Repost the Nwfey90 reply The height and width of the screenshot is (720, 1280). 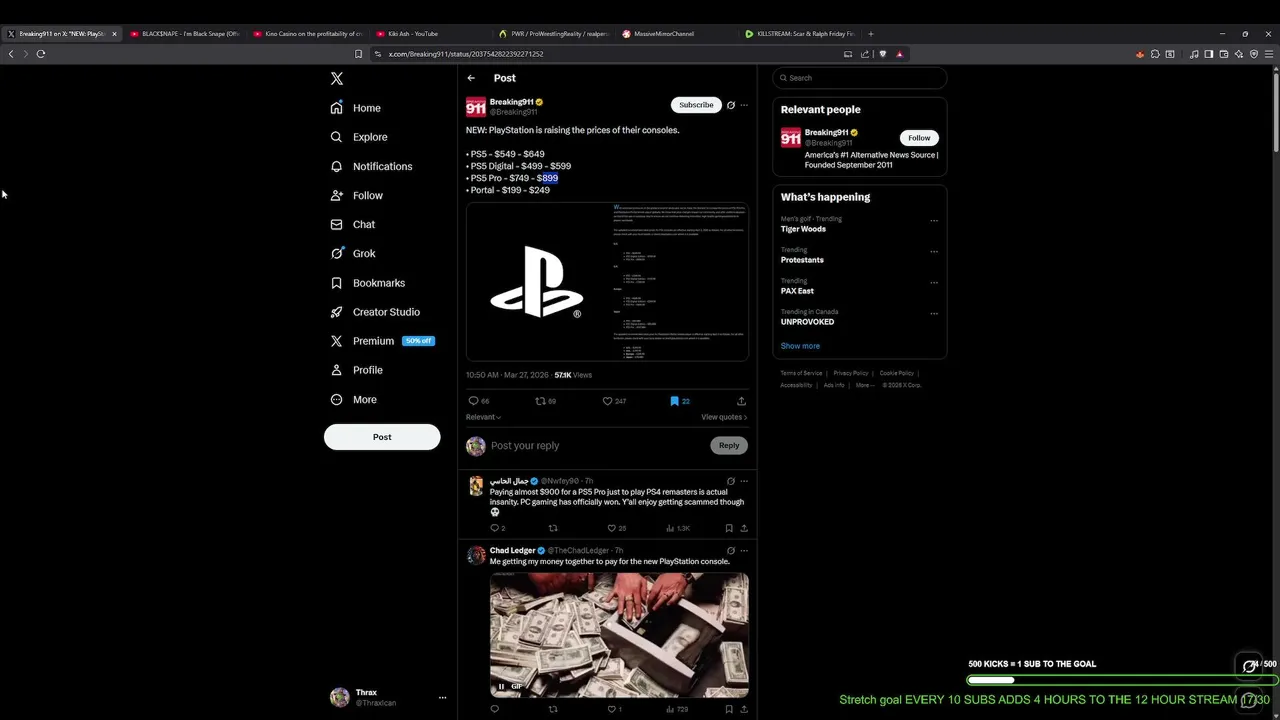tap(553, 528)
